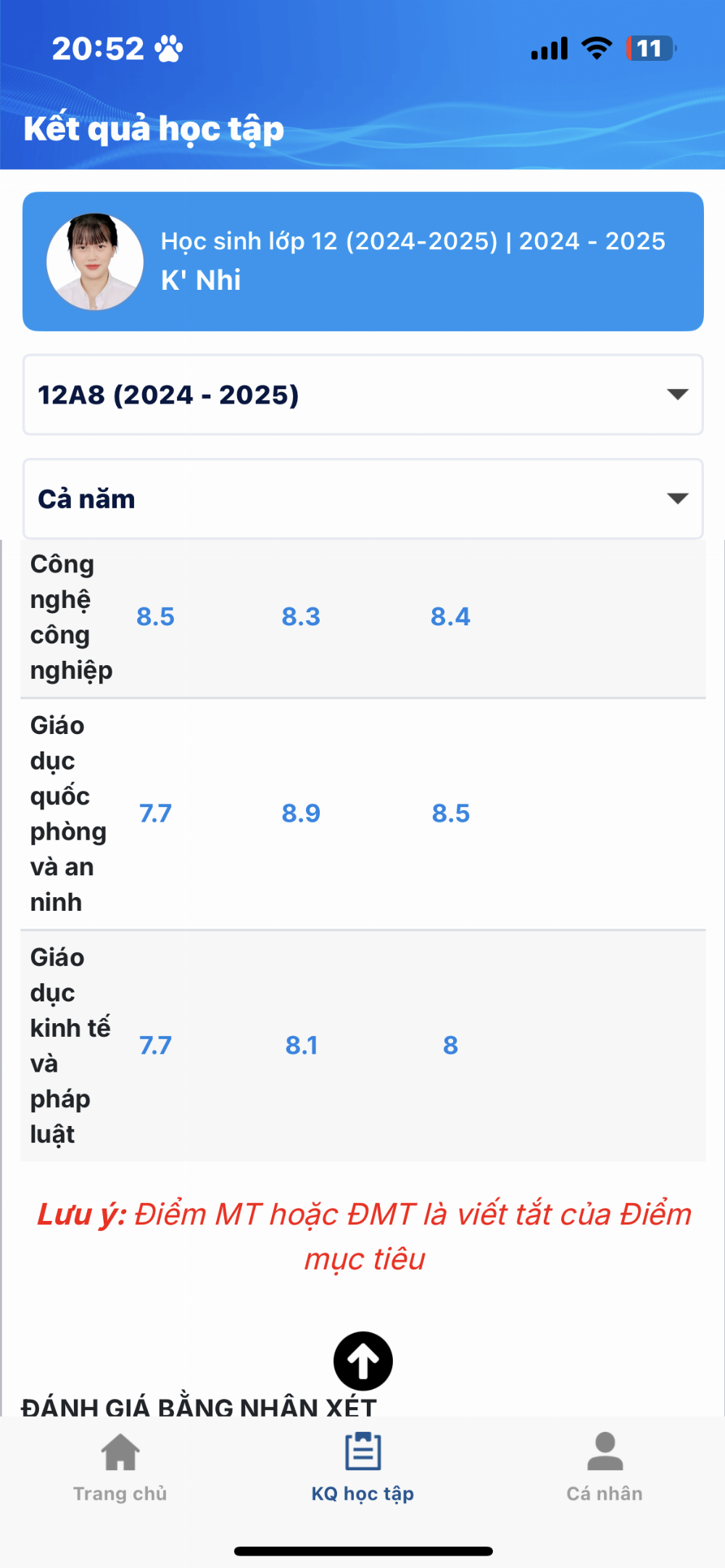This screenshot has height=1568, width=725.
Task: Tap the scroll-to-top arrow icon
Action: click(x=362, y=1361)
